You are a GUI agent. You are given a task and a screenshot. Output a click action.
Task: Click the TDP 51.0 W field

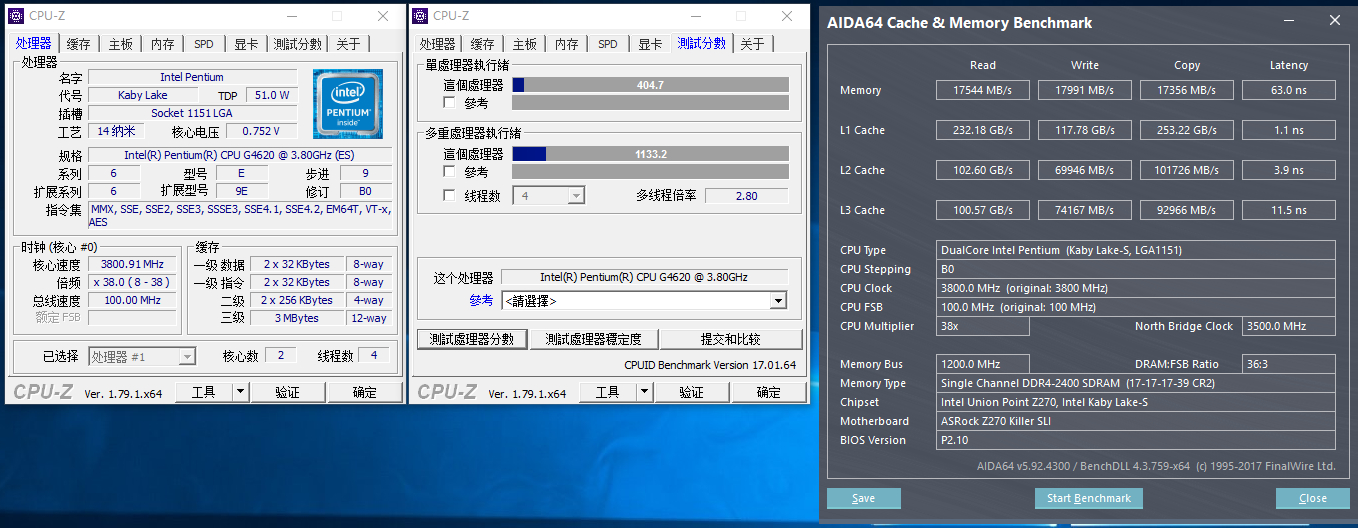(272, 95)
